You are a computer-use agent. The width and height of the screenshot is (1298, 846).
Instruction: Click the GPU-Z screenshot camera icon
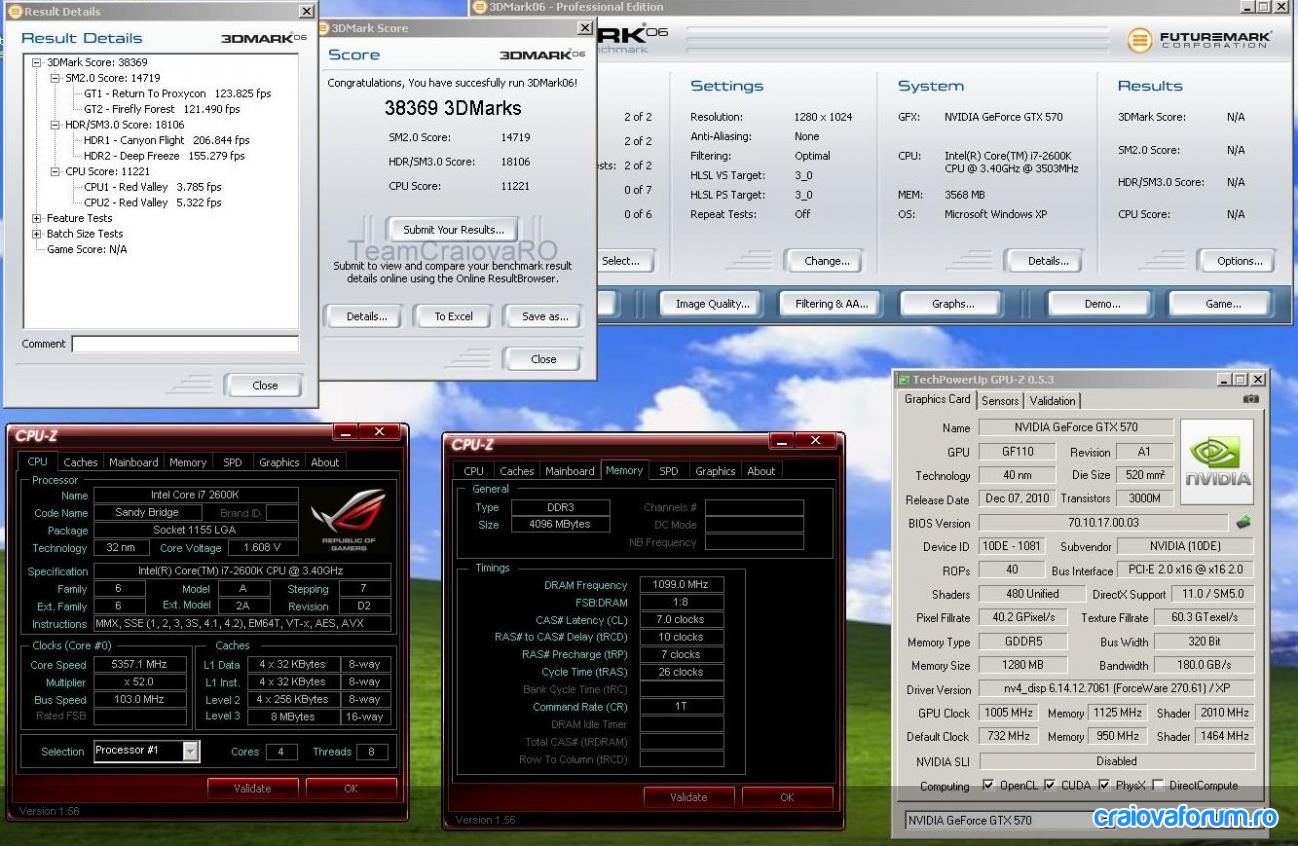click(x=1251, y=399)
